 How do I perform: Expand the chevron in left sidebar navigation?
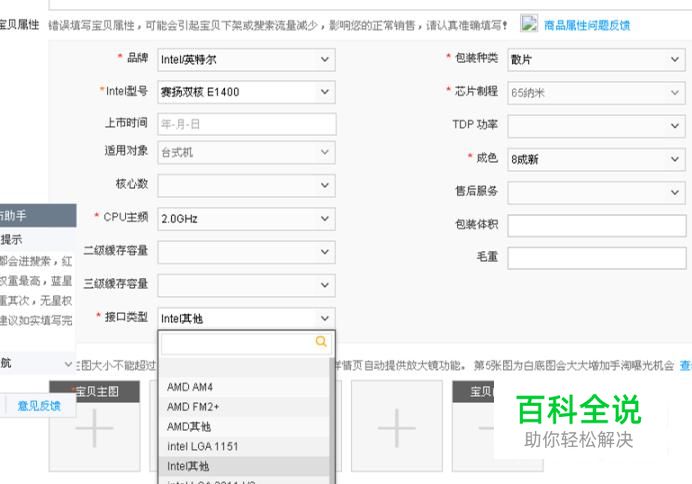(68, 364)
